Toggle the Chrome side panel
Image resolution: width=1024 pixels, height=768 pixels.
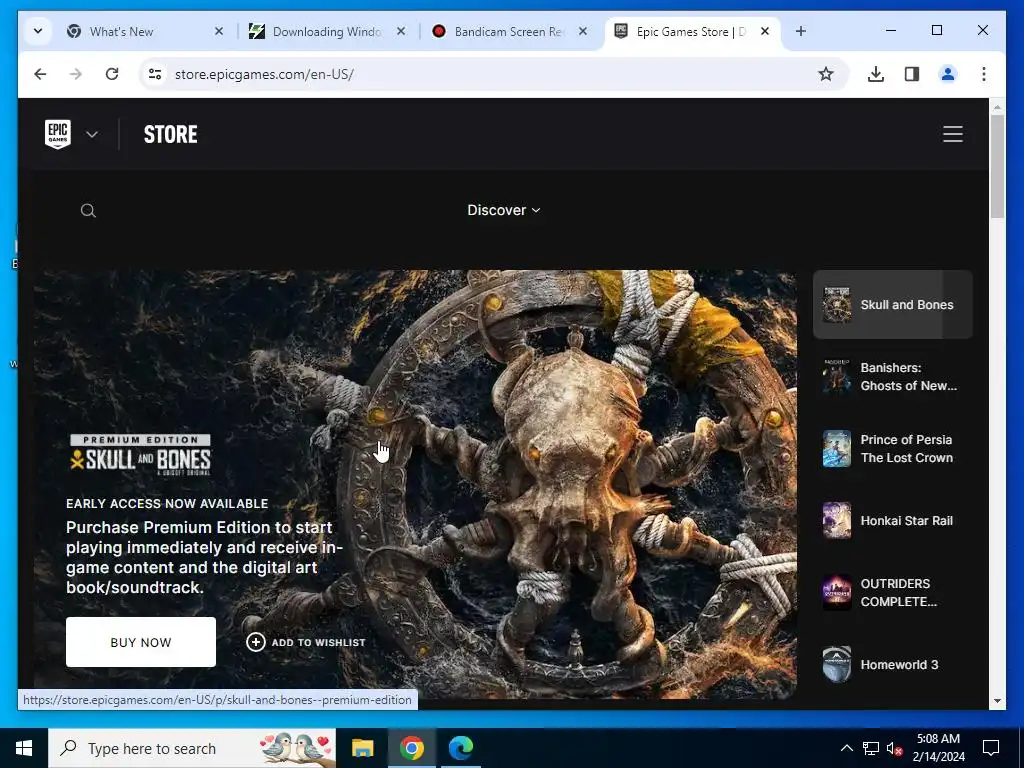(912, 74)
